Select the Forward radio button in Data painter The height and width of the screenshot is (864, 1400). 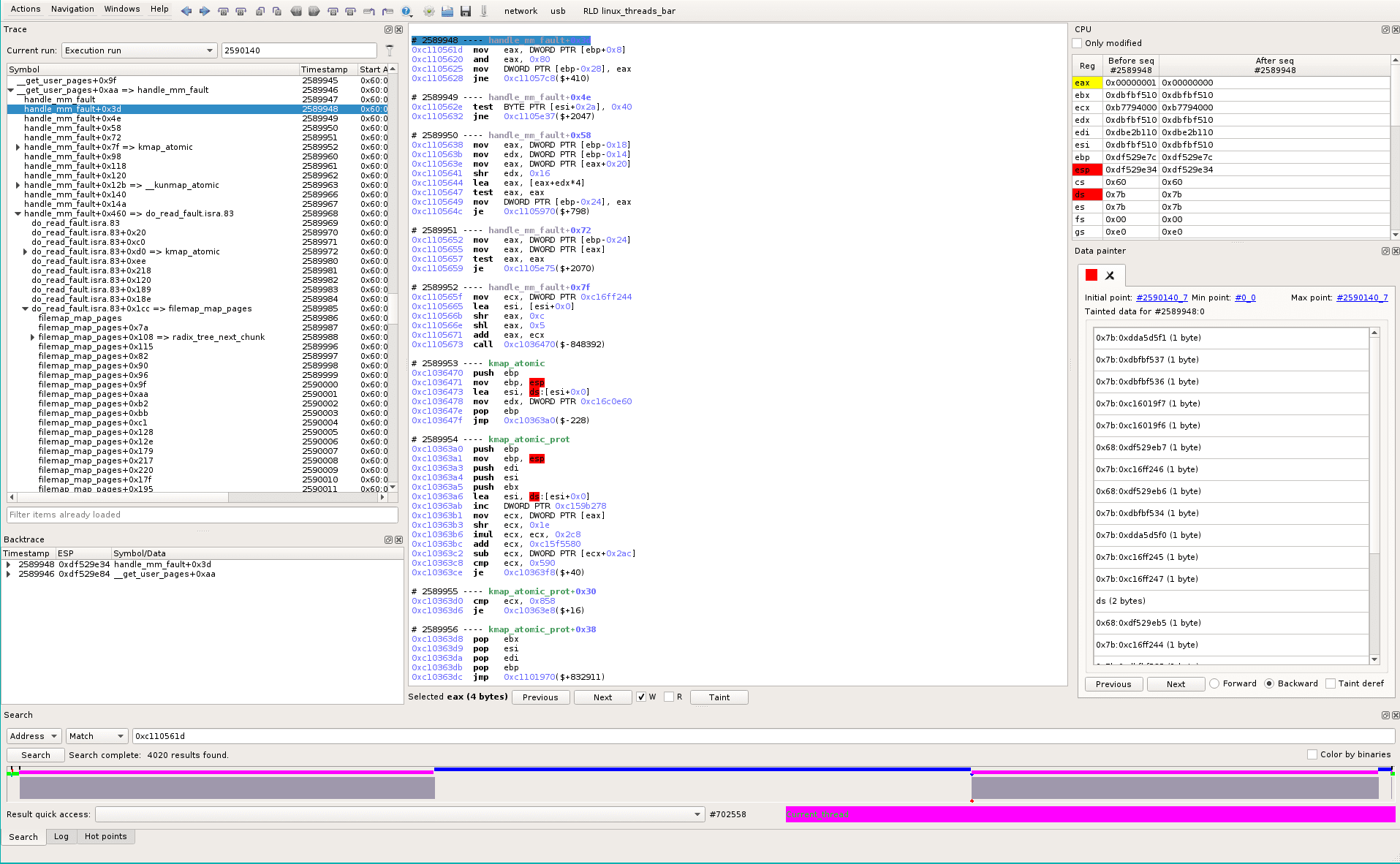1214,683
